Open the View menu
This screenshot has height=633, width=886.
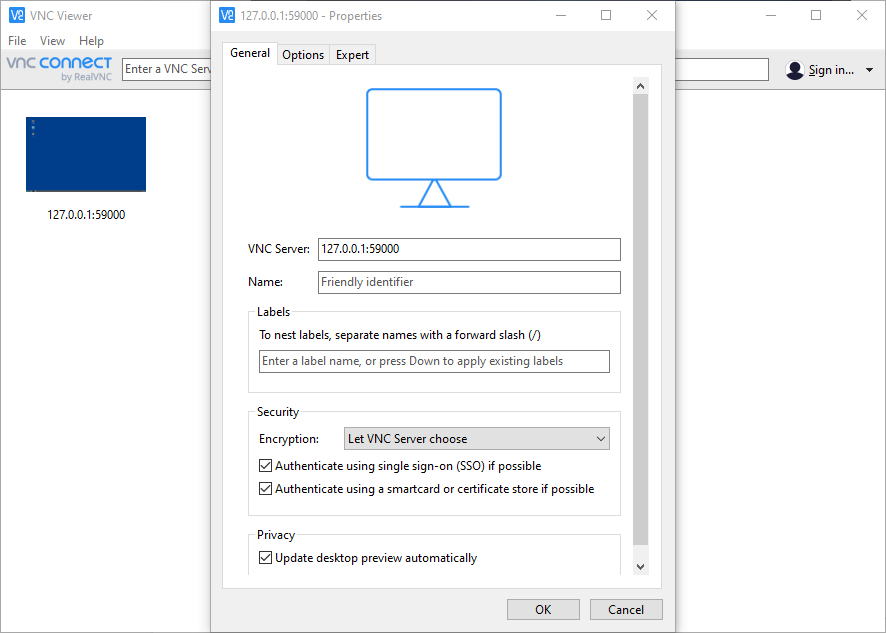52,40
